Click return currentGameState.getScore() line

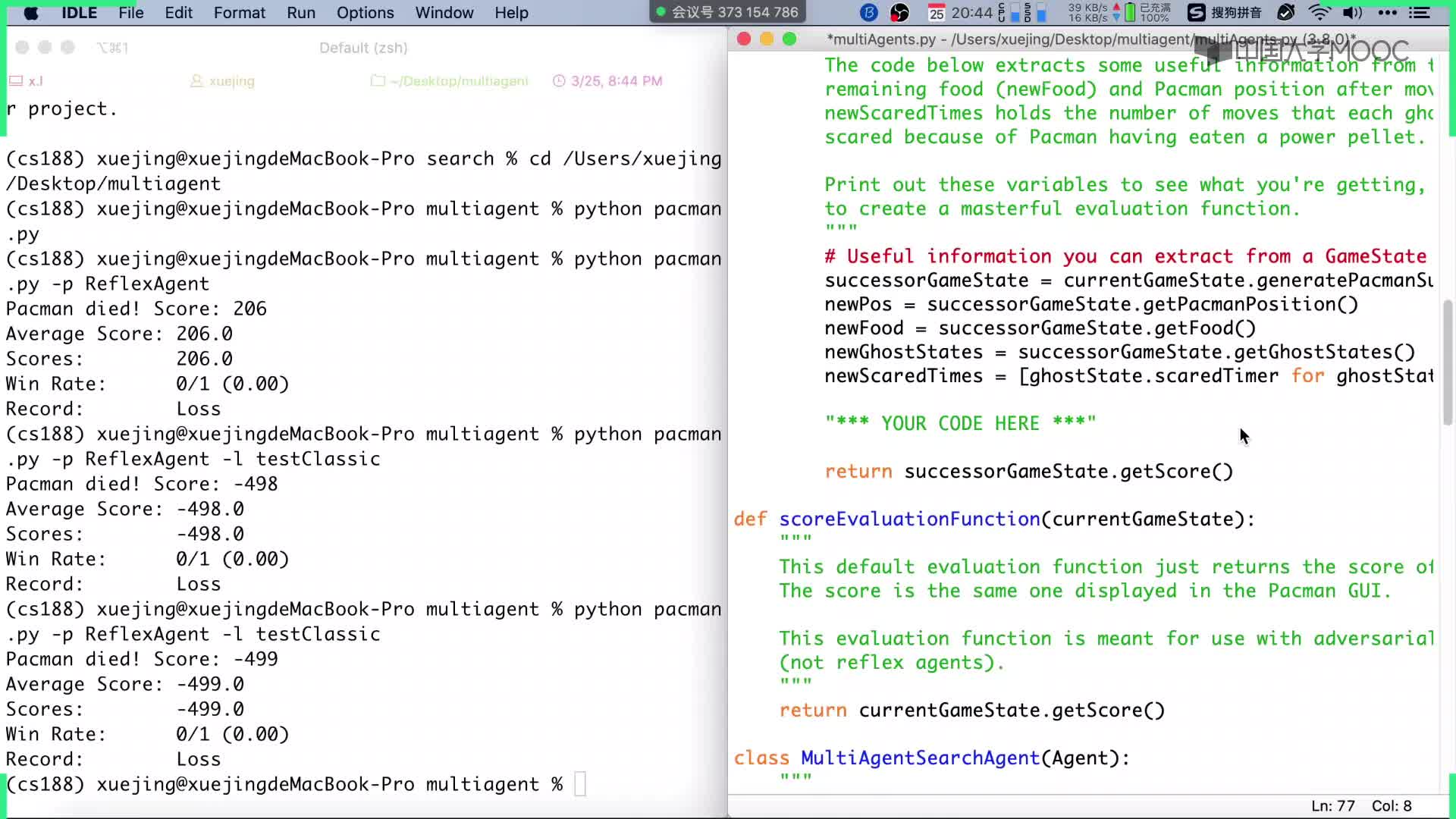[x=972, y=710]
